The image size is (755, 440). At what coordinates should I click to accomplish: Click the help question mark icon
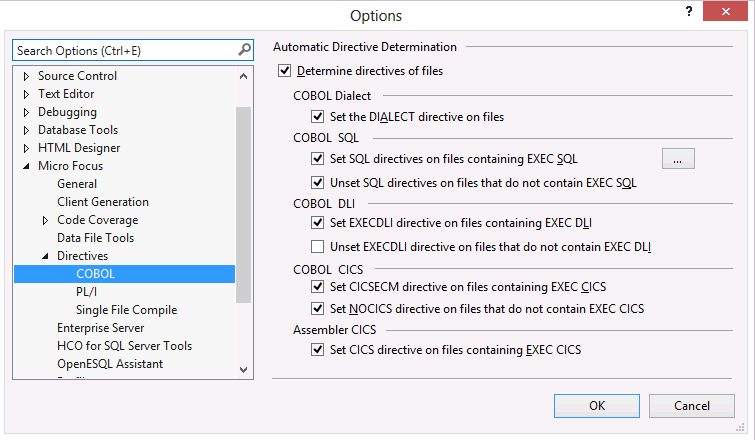689,12
